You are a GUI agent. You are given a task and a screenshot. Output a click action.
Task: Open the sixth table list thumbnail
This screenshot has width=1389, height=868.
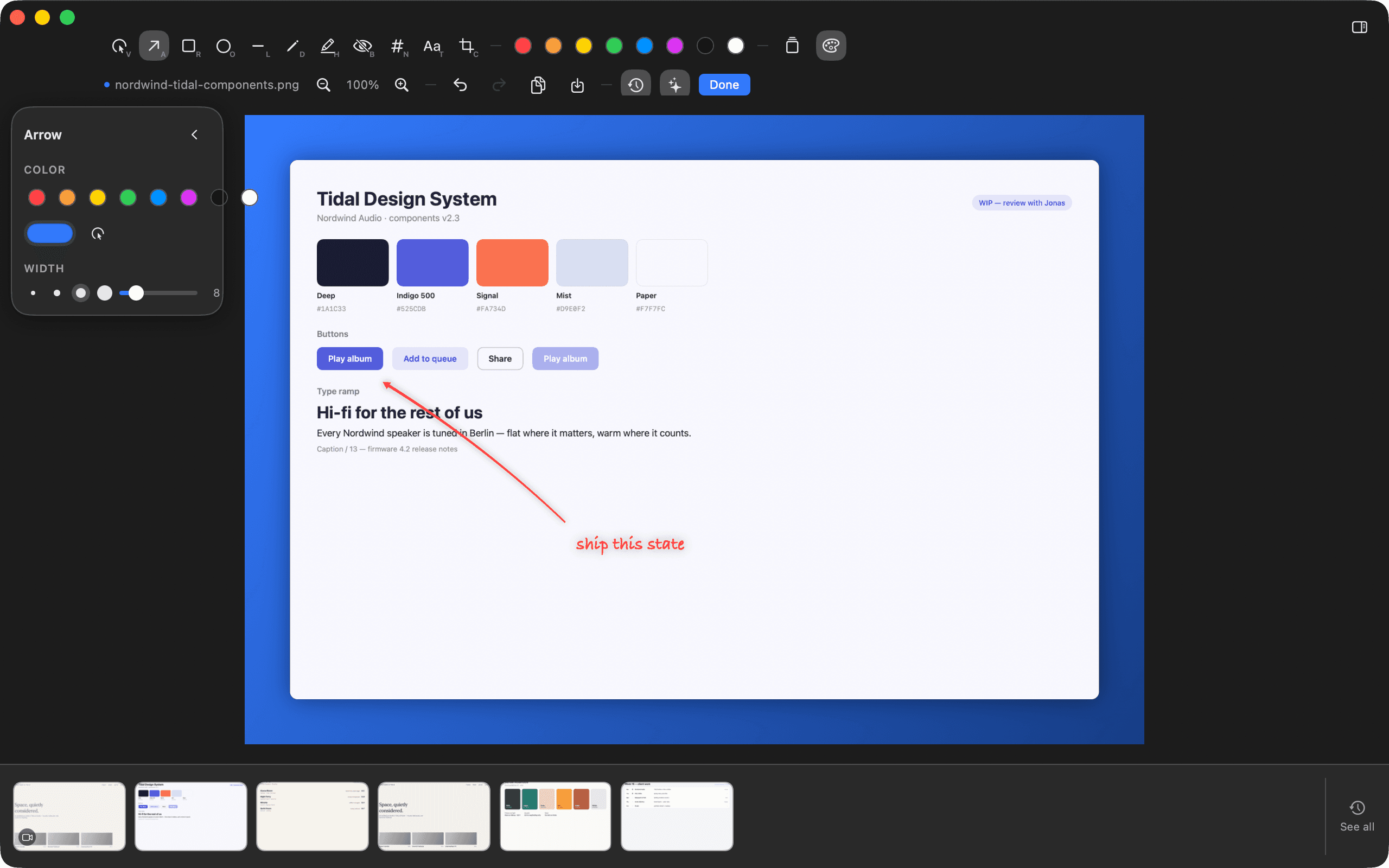tap(677, 816)
